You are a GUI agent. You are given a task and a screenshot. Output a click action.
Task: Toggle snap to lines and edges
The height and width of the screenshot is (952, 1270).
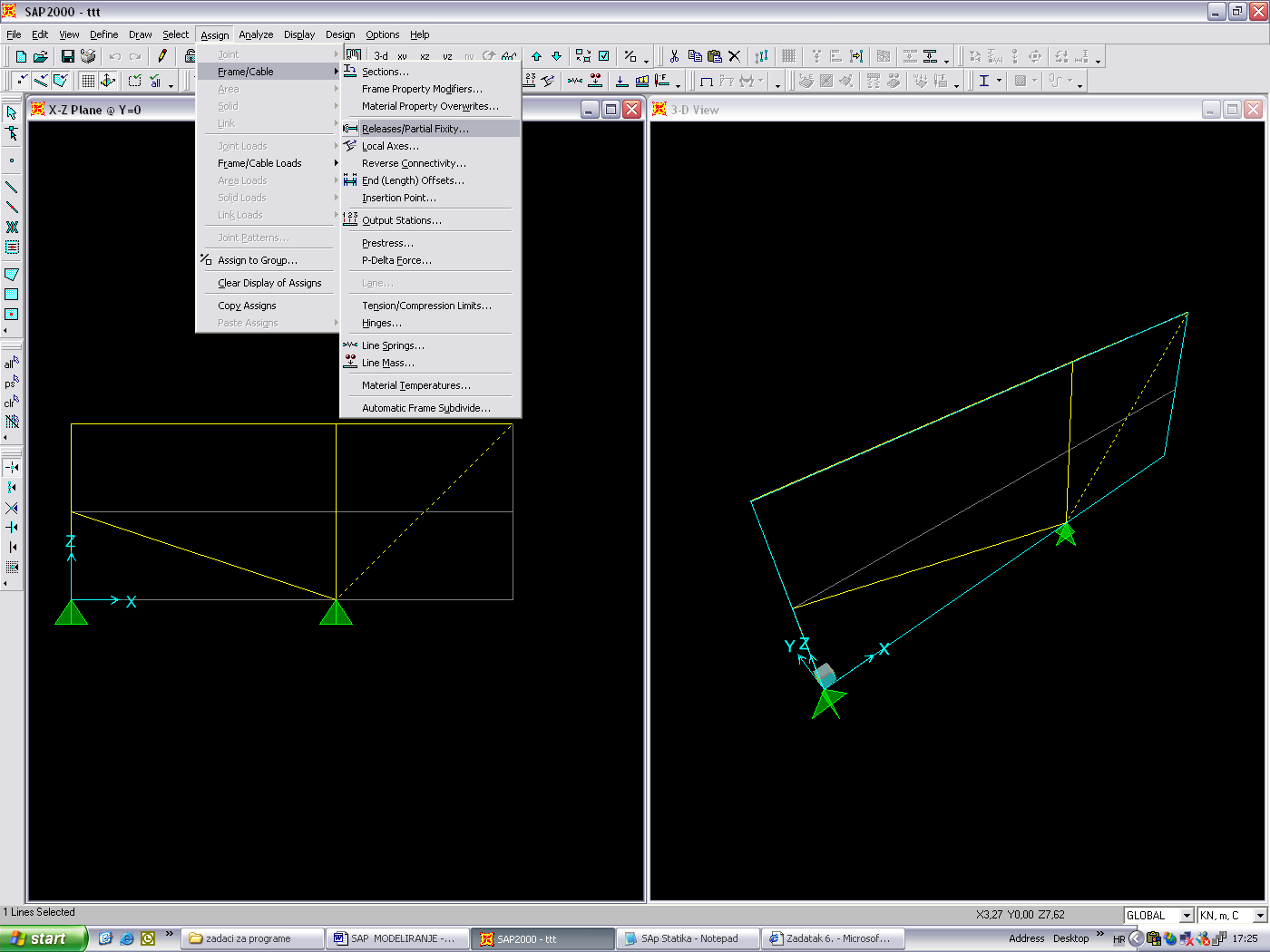pyautogui.click(x=12, y=547)
